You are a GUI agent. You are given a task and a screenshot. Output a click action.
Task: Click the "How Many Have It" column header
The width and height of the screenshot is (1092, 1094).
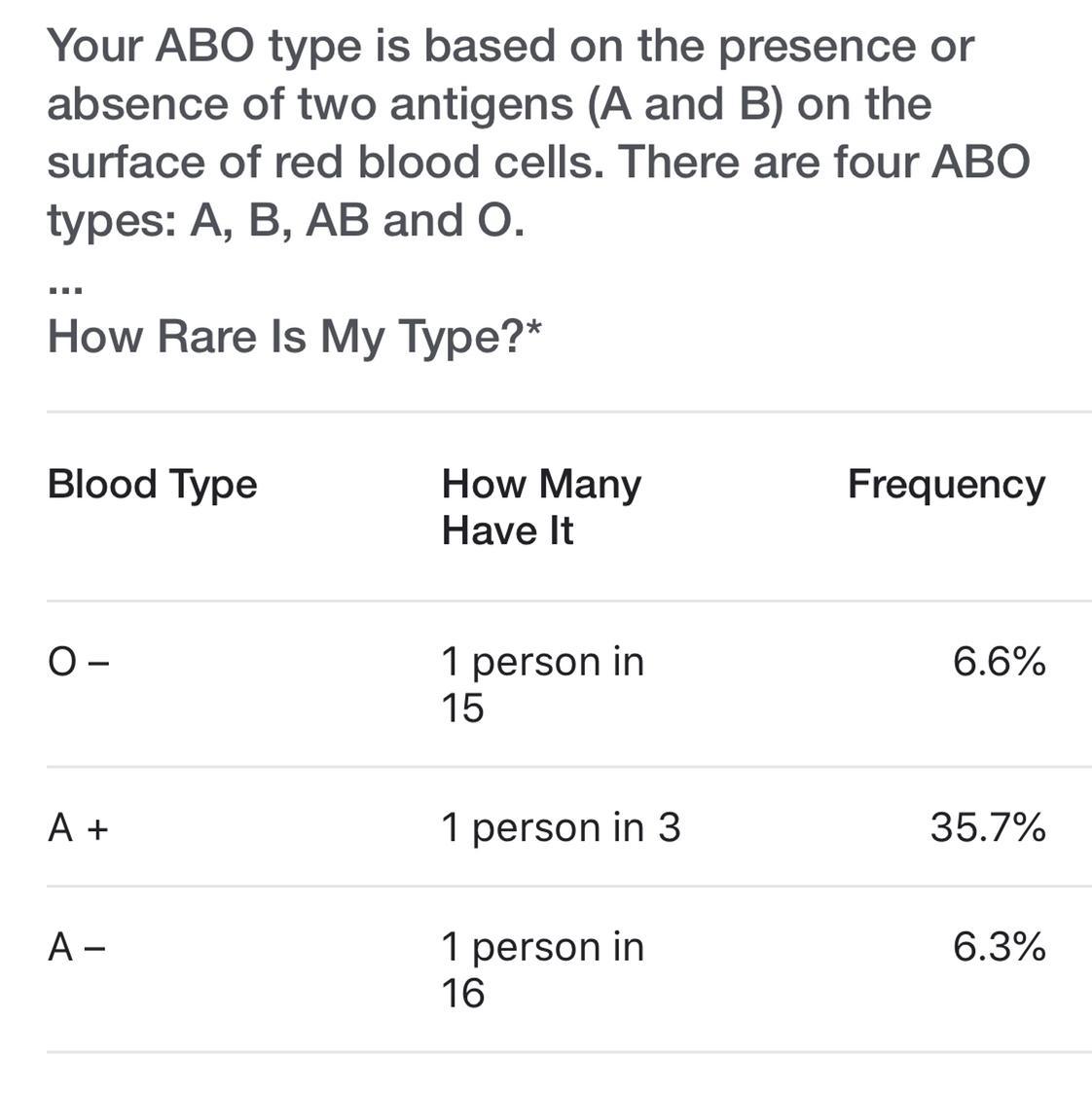coord(540,506)
